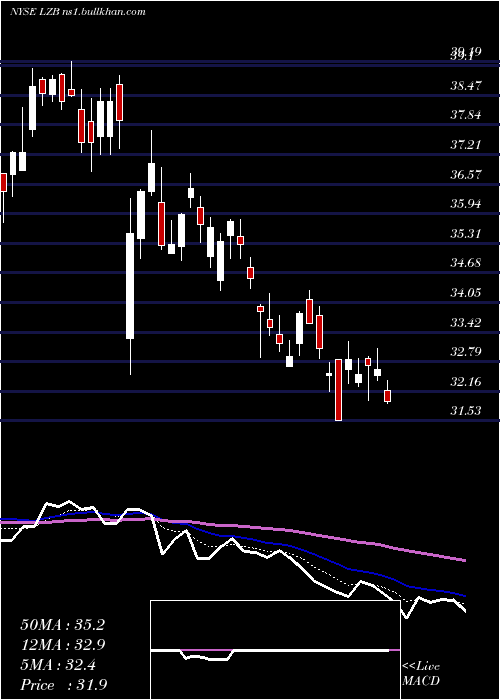Click the 34.68 price axis label
Image resolution: width=500 pixels, height=700 pixels.
(466, 262)
